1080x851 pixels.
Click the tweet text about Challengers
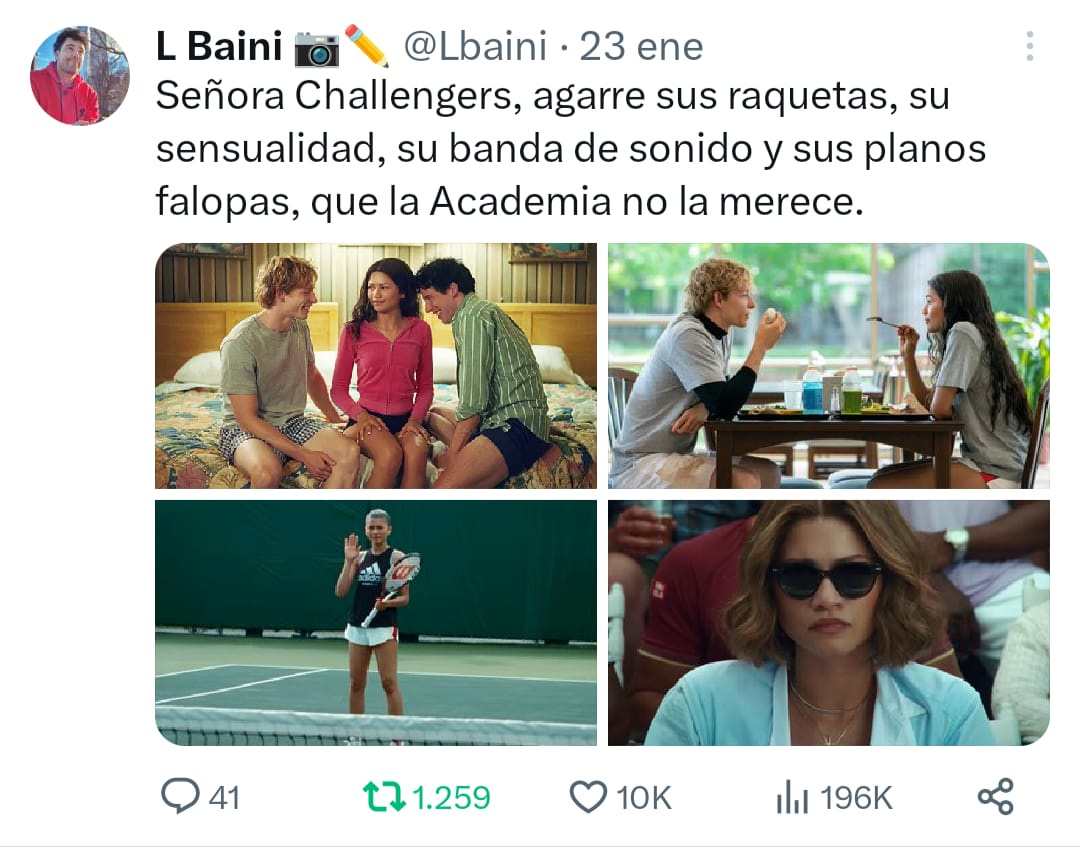[571, 149]
